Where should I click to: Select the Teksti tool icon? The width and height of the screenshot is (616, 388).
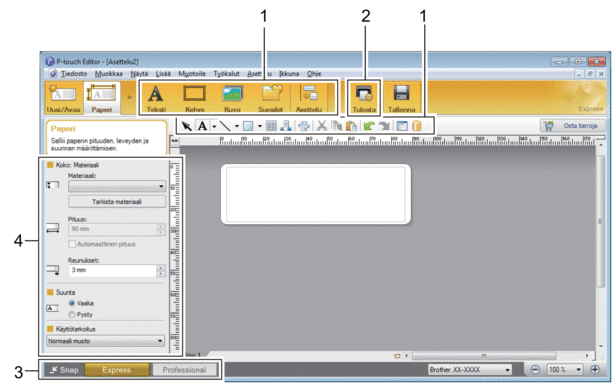(x=156, y=94)
